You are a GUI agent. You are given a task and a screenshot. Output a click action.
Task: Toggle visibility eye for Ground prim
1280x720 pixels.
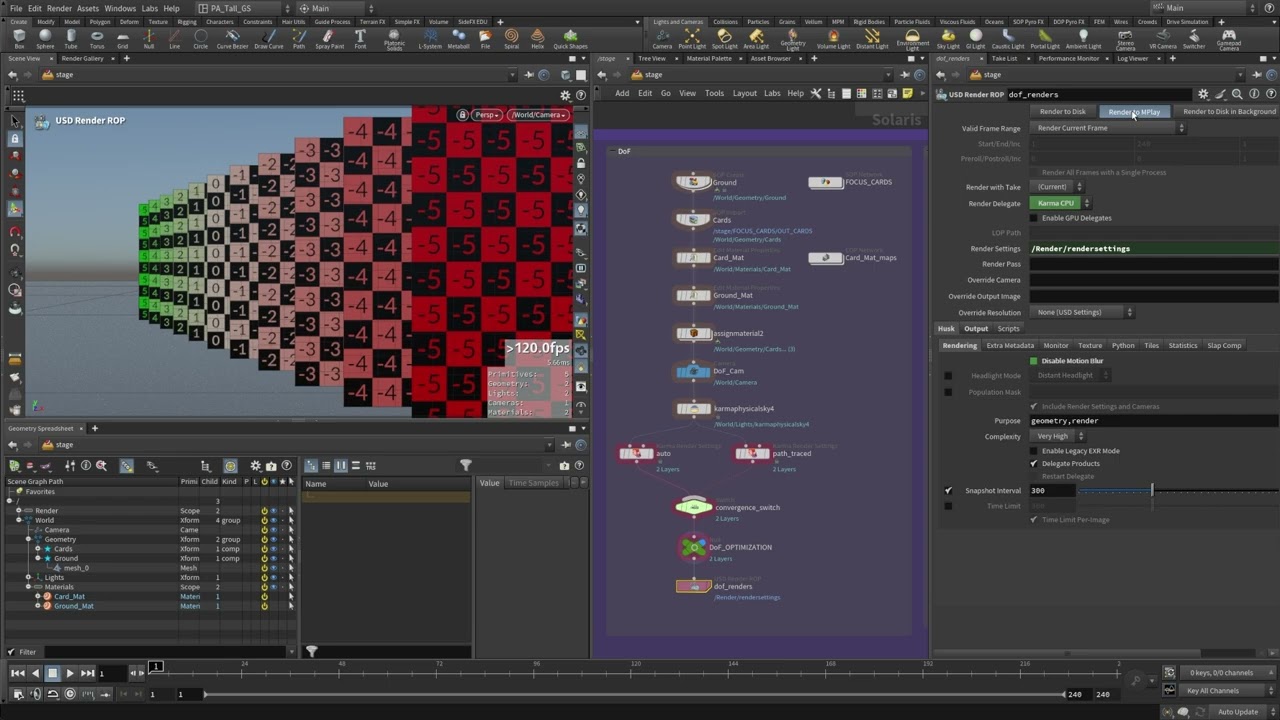tap(273, 558)
